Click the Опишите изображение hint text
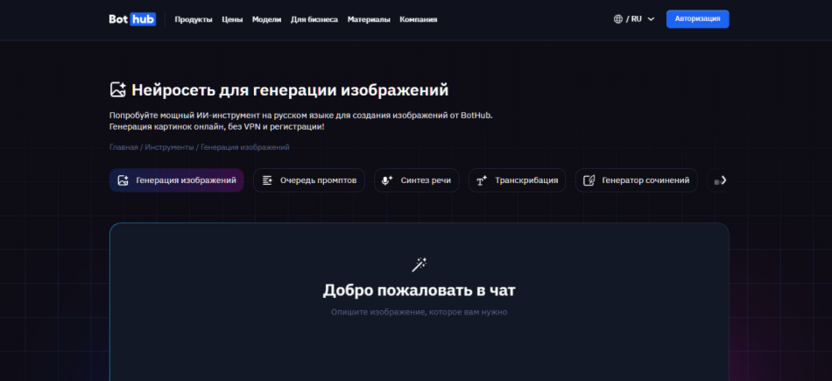832x381 pixels. (419, 312)
